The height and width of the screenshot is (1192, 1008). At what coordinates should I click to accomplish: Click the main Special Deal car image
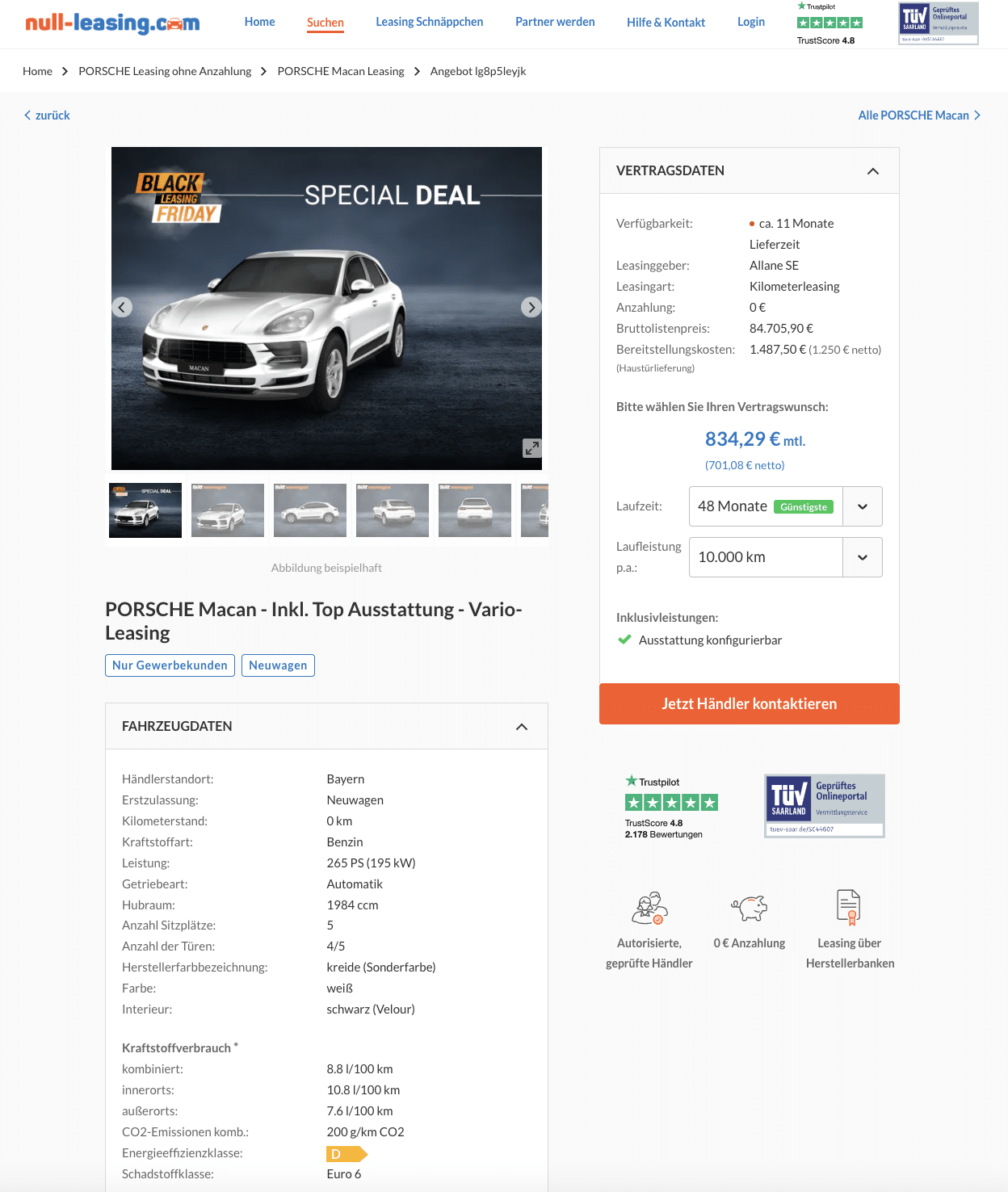click(326, 308)
